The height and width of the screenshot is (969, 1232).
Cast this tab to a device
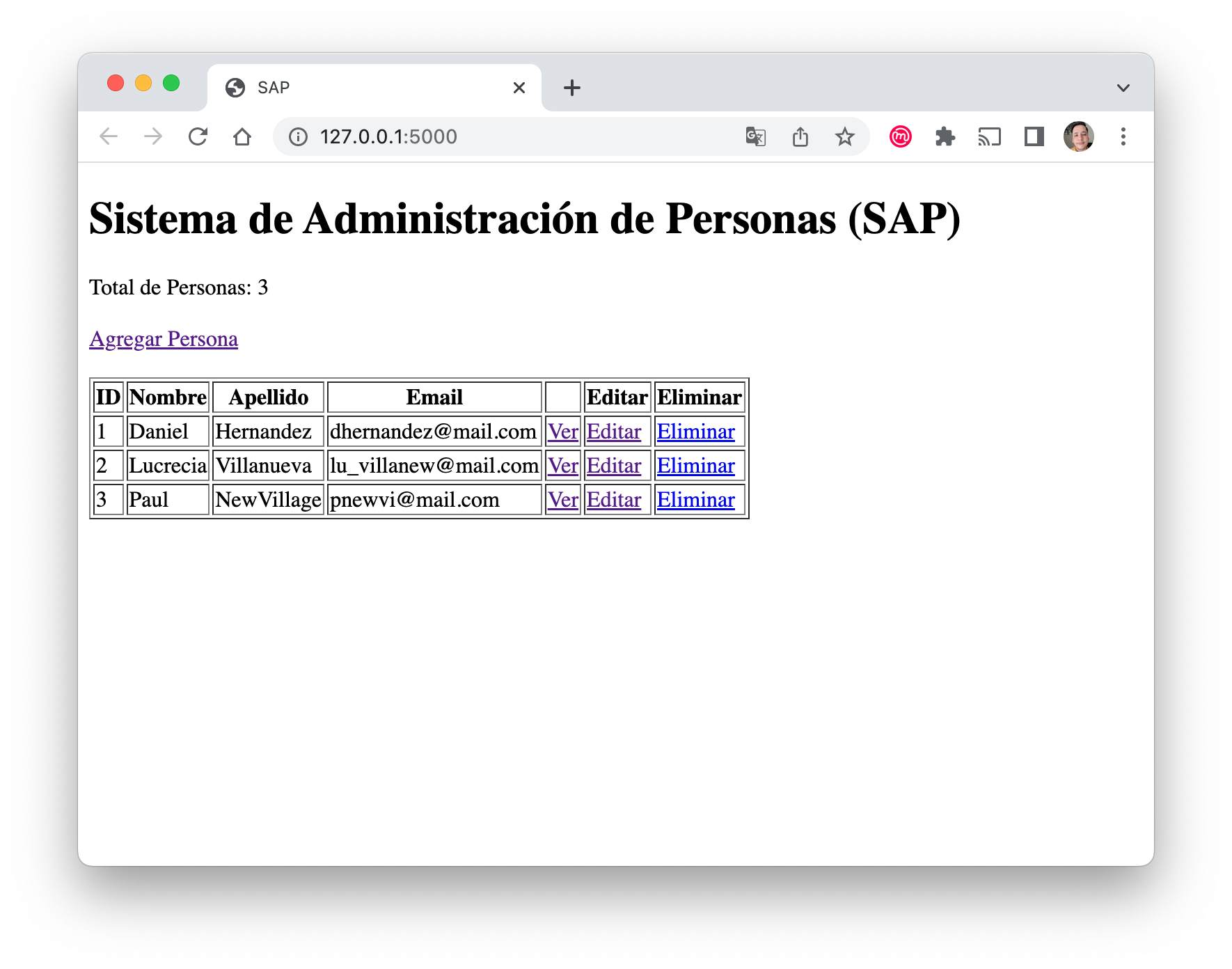(990, 136)
